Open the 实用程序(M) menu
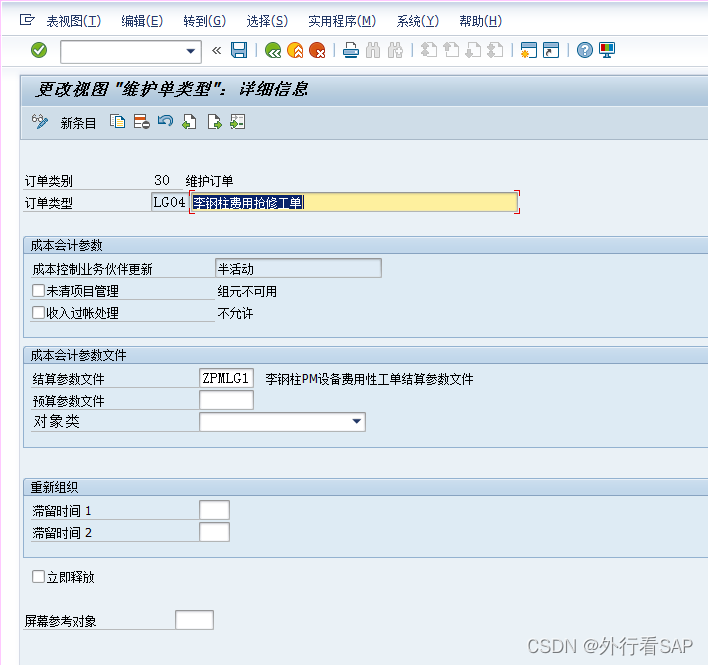This screenshot has width=708, height=665. [342, 21]
